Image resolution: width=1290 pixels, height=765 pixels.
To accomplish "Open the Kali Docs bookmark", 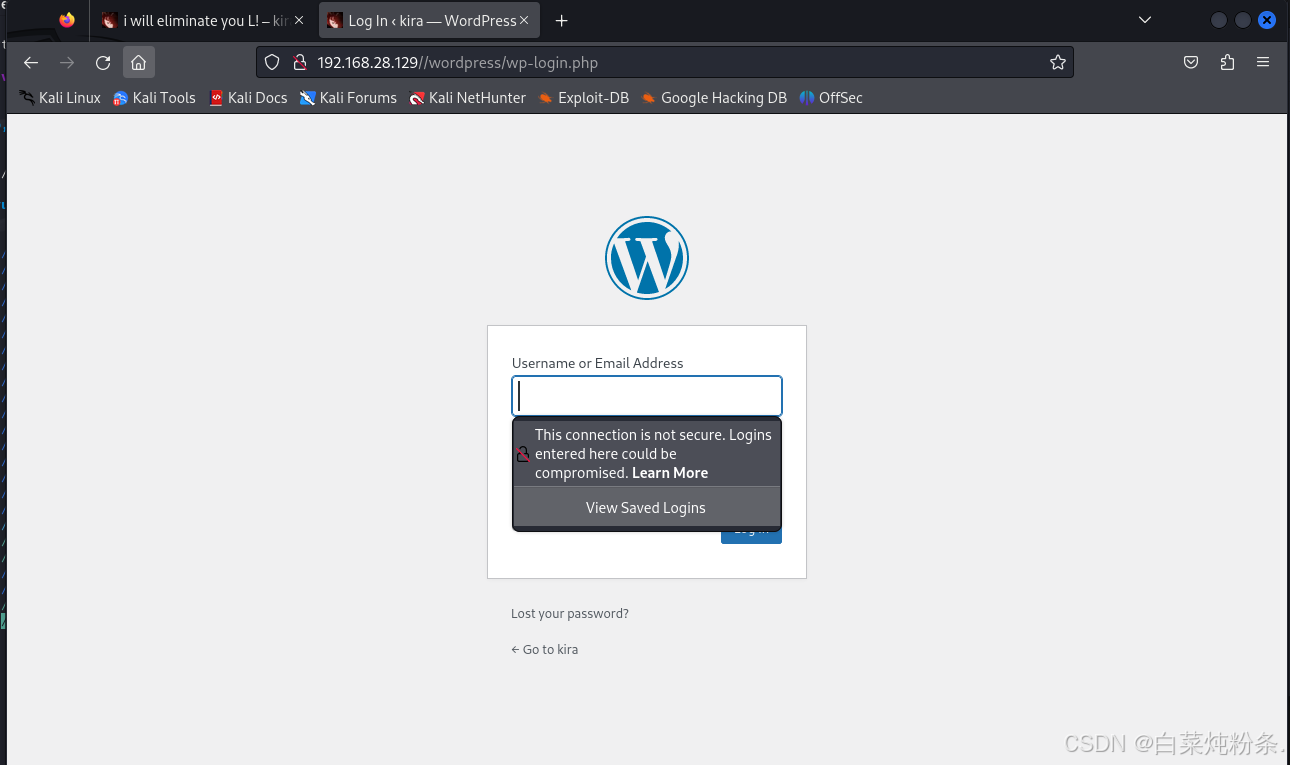I will (x=248, y=98).
